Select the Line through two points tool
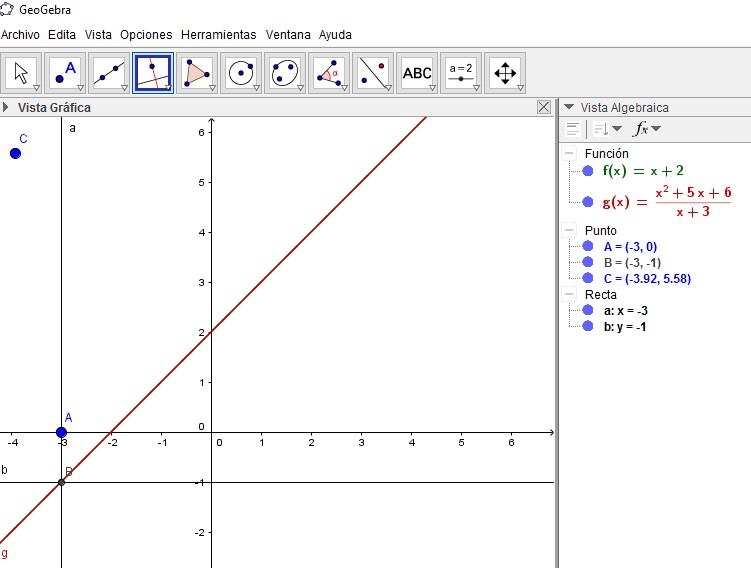 coord(109,73)
